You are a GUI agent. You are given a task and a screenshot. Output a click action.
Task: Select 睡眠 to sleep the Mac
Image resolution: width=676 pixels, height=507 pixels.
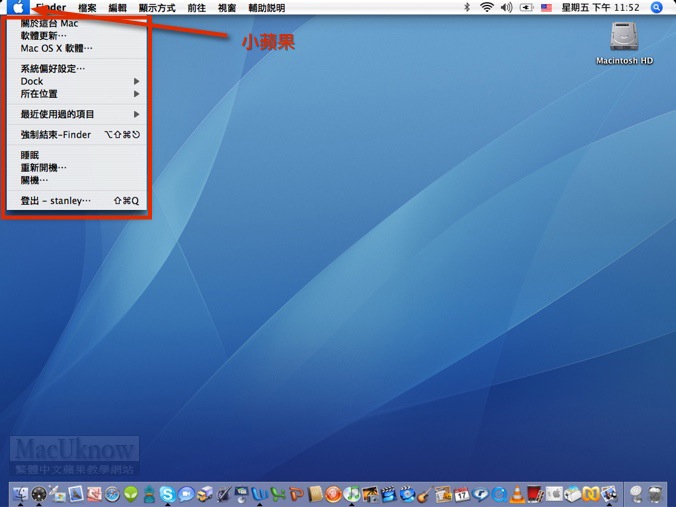(77, 155)
